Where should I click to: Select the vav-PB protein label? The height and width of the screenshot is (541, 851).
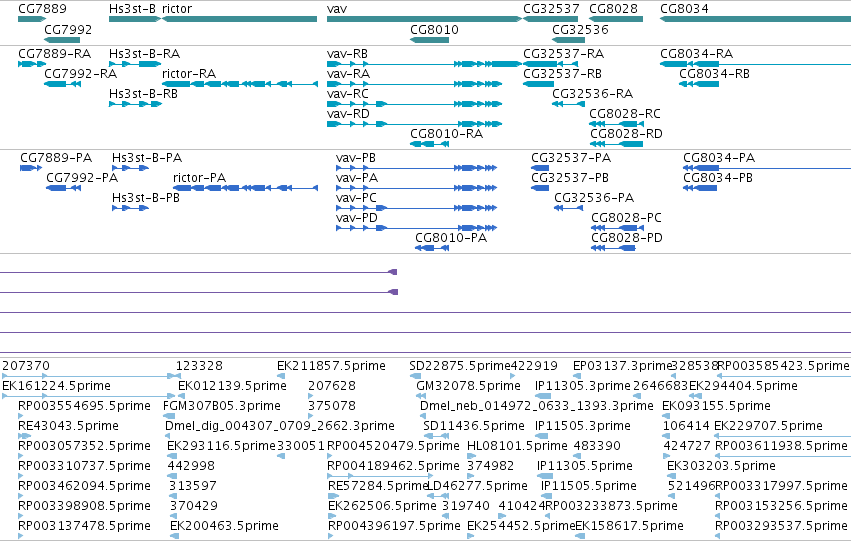point(355,158)
